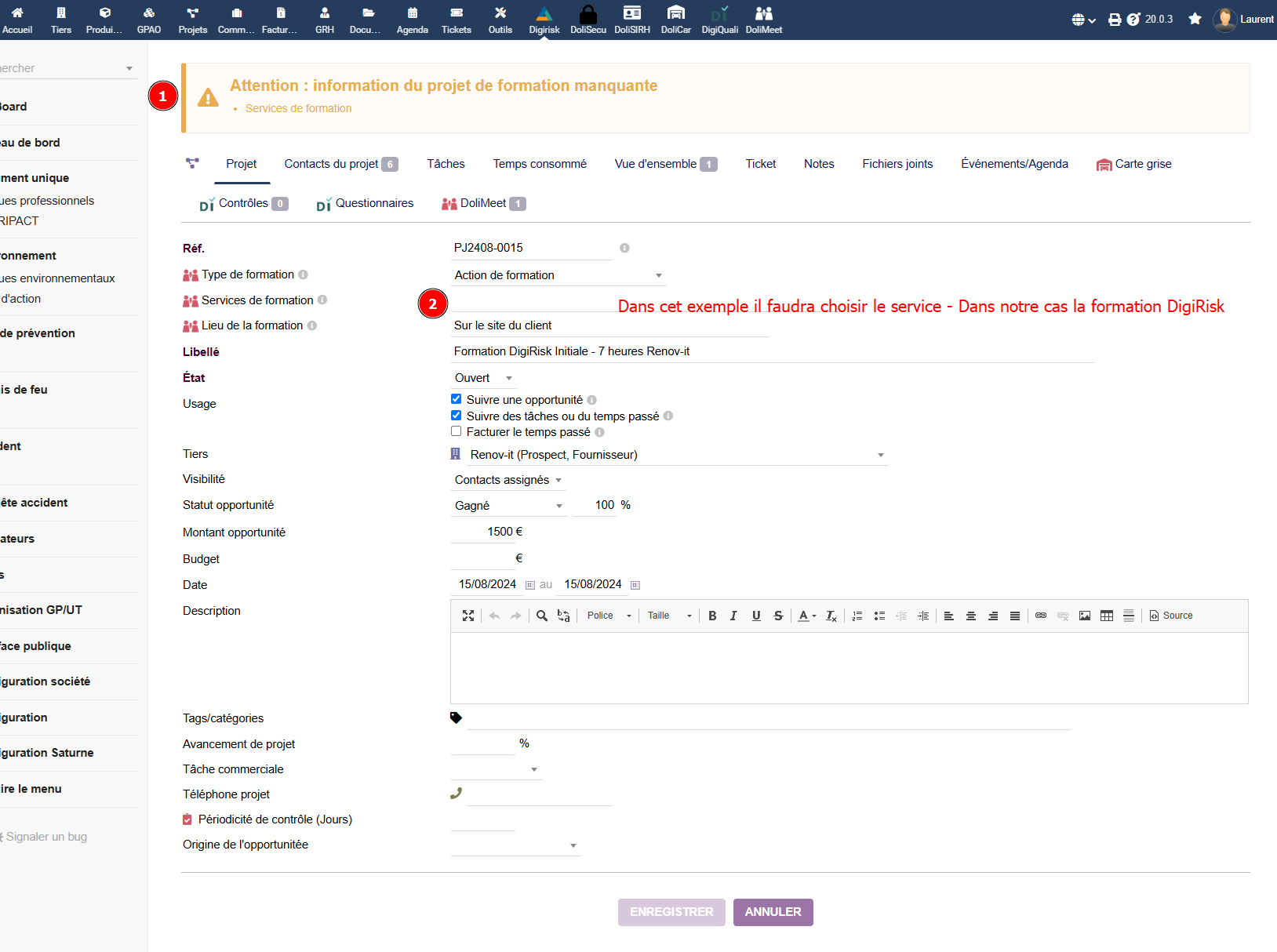This screenshot has height=952, width=1277.
Task: Open the Tickets module icon
Action: 457,13
